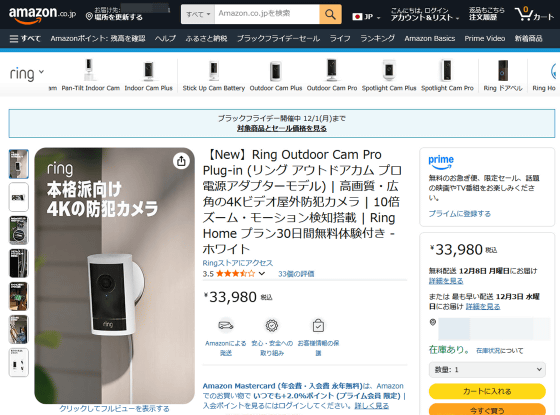Open ライフ navigation item
Screen dimensions: 560x415
[340, 39]
